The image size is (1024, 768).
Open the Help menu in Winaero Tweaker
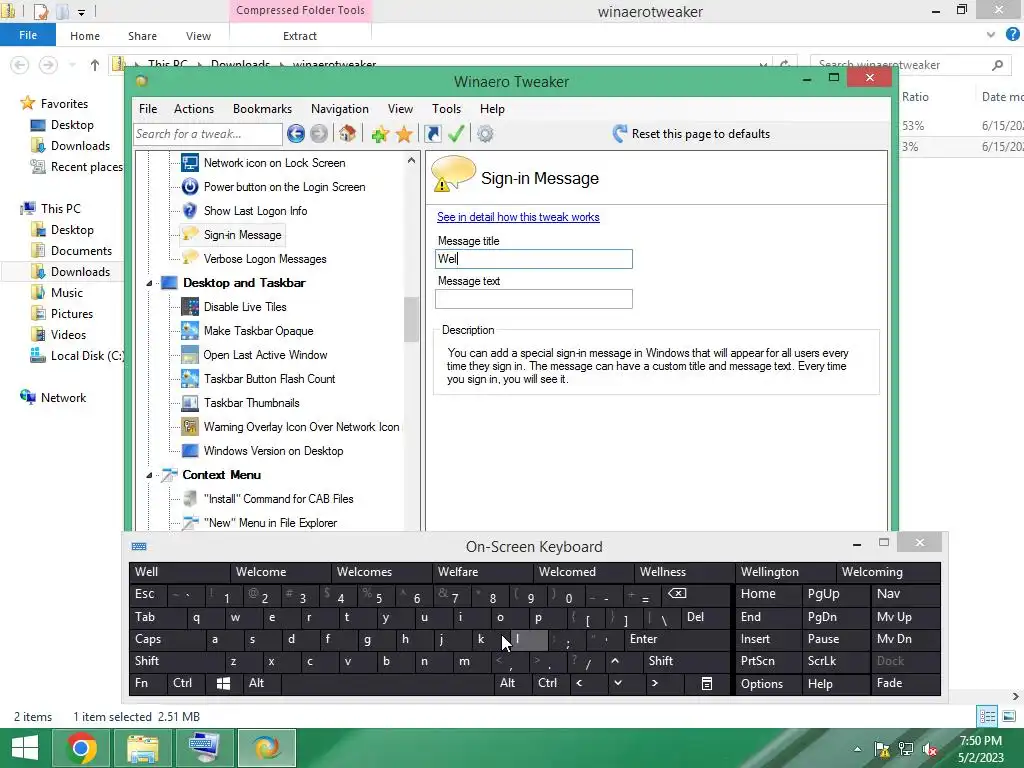click(x=492, y=109)
